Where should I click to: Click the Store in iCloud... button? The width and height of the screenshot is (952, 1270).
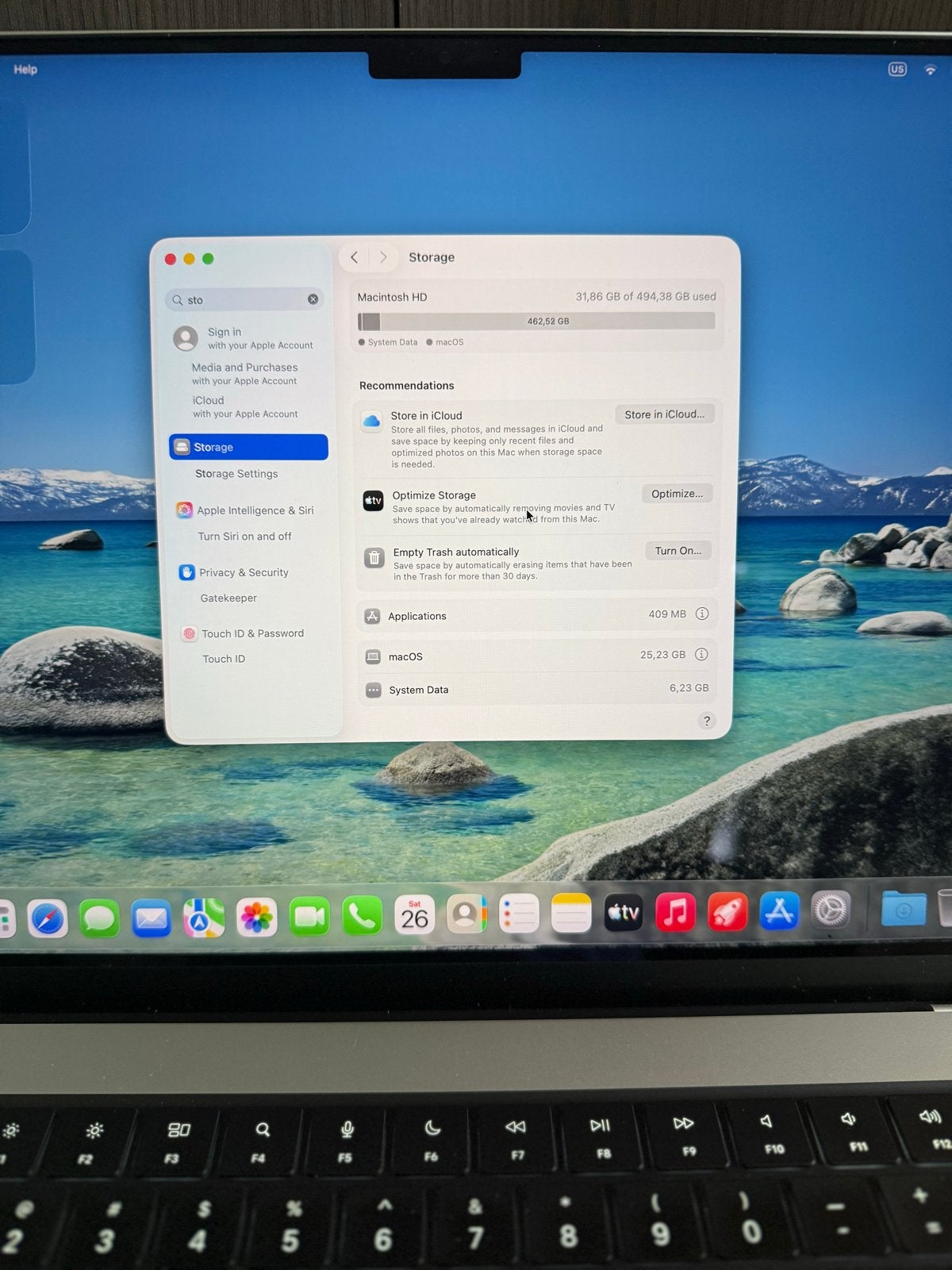[665, 414]
